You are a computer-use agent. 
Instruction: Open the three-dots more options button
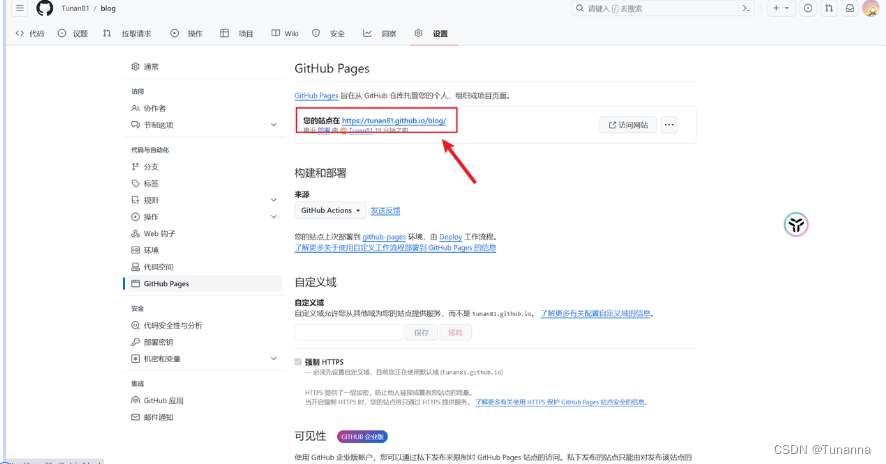tap(669, 125)
